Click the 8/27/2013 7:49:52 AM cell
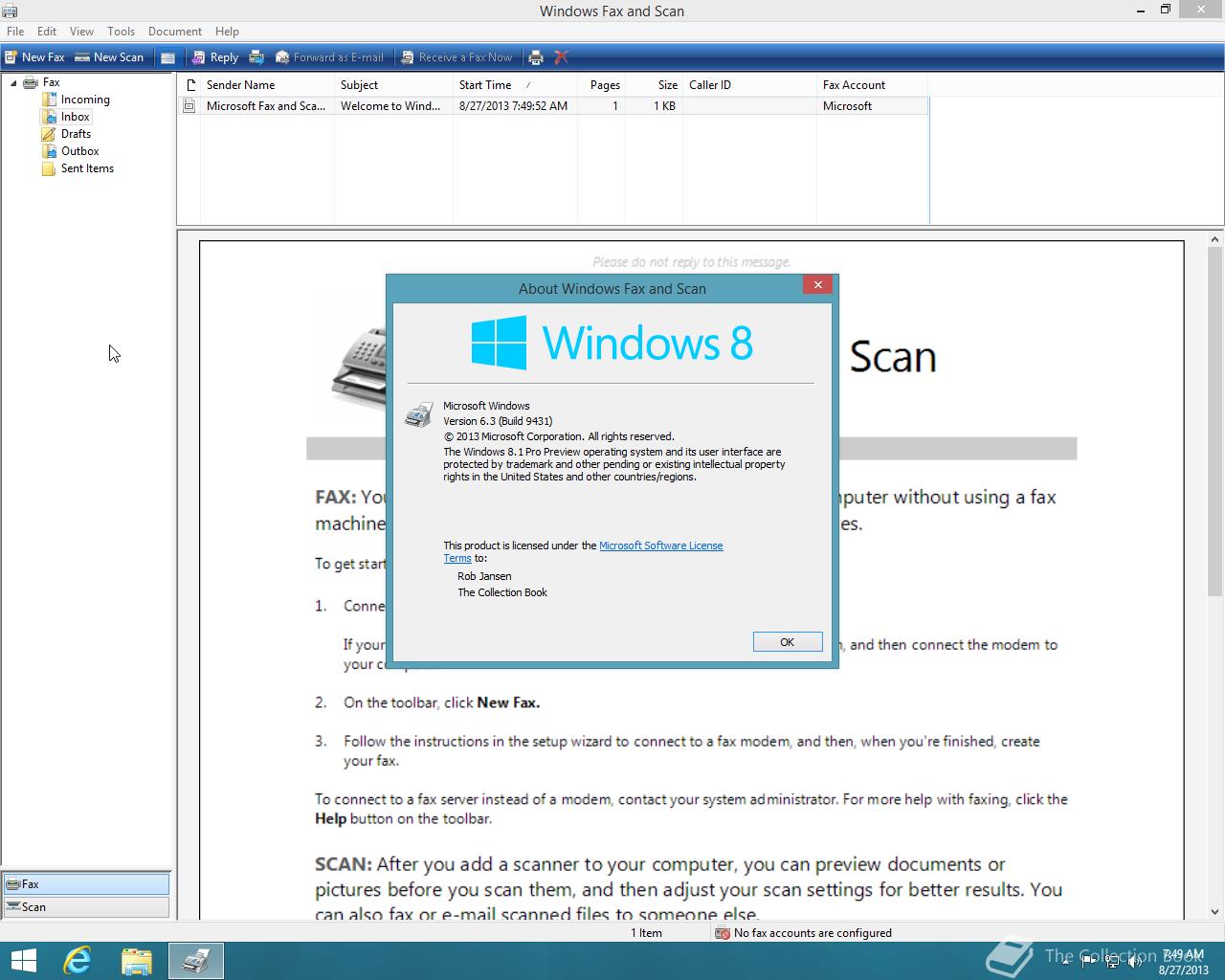This screenshot has height=980, width=1225. pos(513,106)
